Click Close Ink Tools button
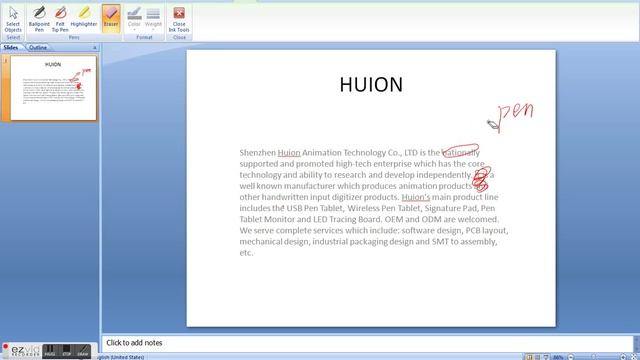The image size is (640, 360). (179, 20)
